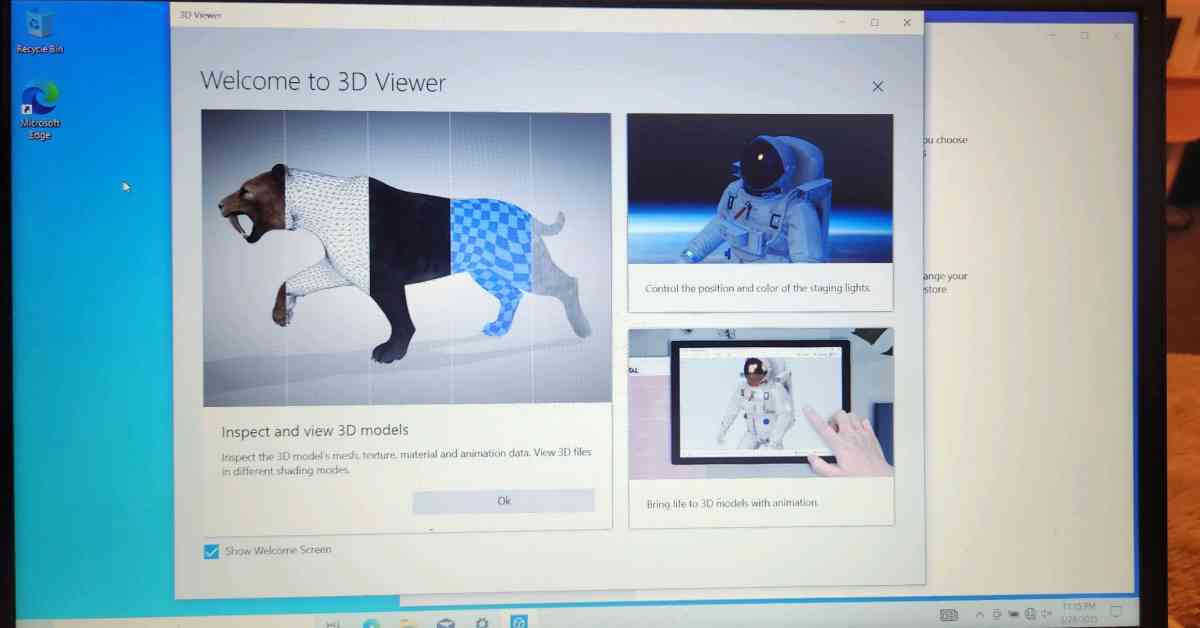The width and height of the screenshot is (1200, 628).
Task: Click the system tray status icon beside the chevron
Action: tap(997, 613)
